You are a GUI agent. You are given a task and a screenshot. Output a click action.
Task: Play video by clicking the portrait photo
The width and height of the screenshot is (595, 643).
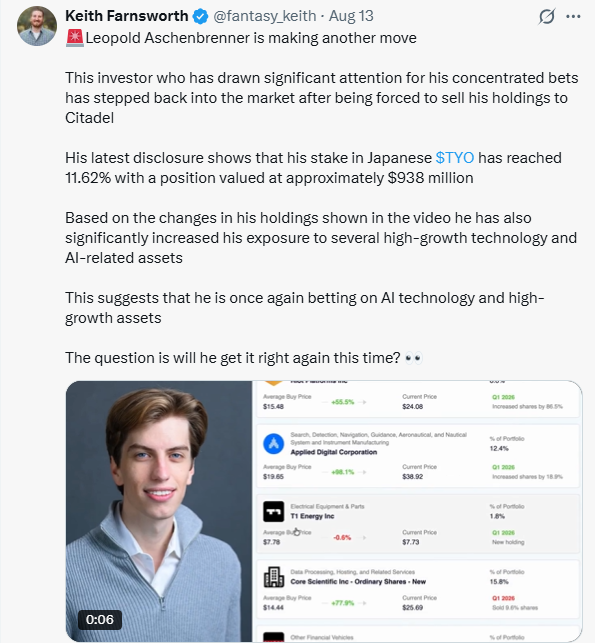(x=159, y=511)
